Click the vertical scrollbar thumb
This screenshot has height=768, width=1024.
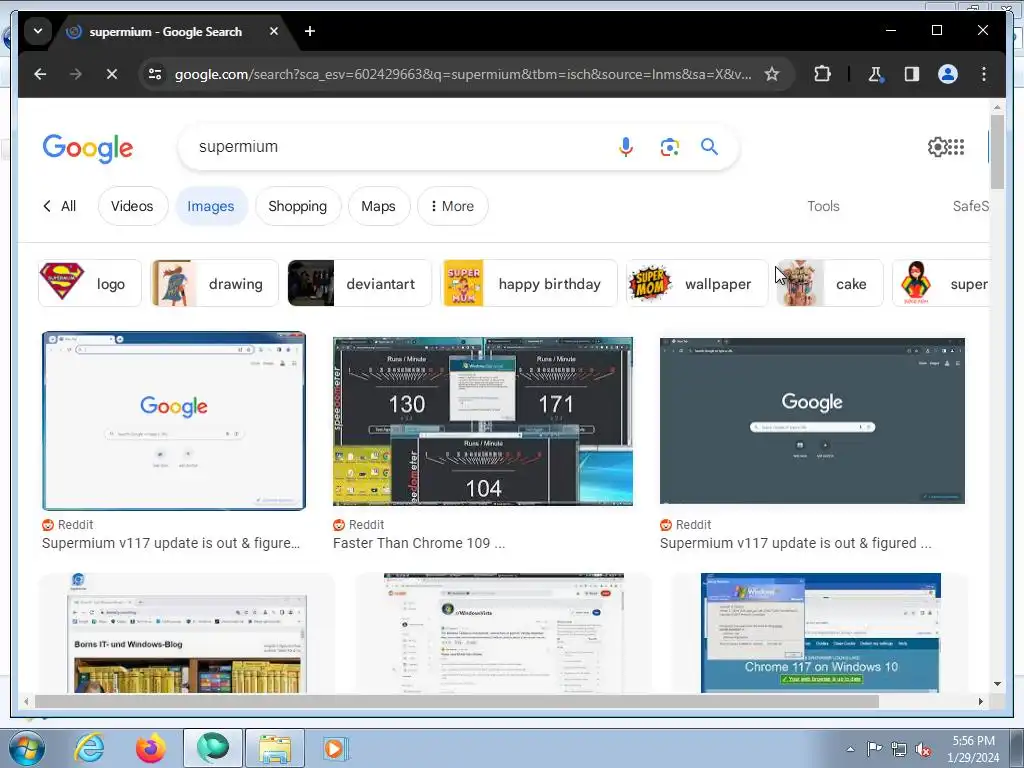pyautogui.click(x=997, y=152)
